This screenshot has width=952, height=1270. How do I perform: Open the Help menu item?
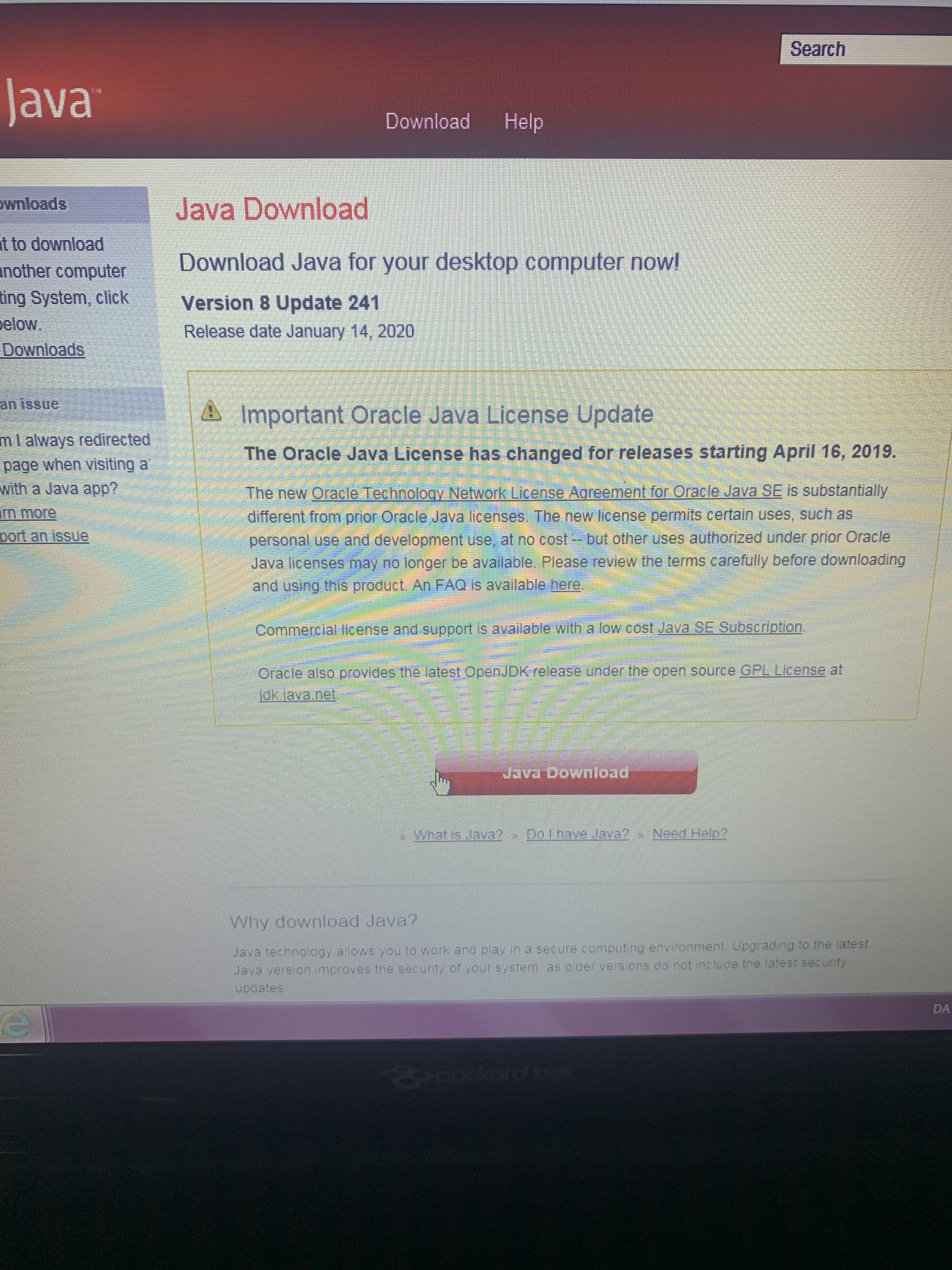pos(523,121)
